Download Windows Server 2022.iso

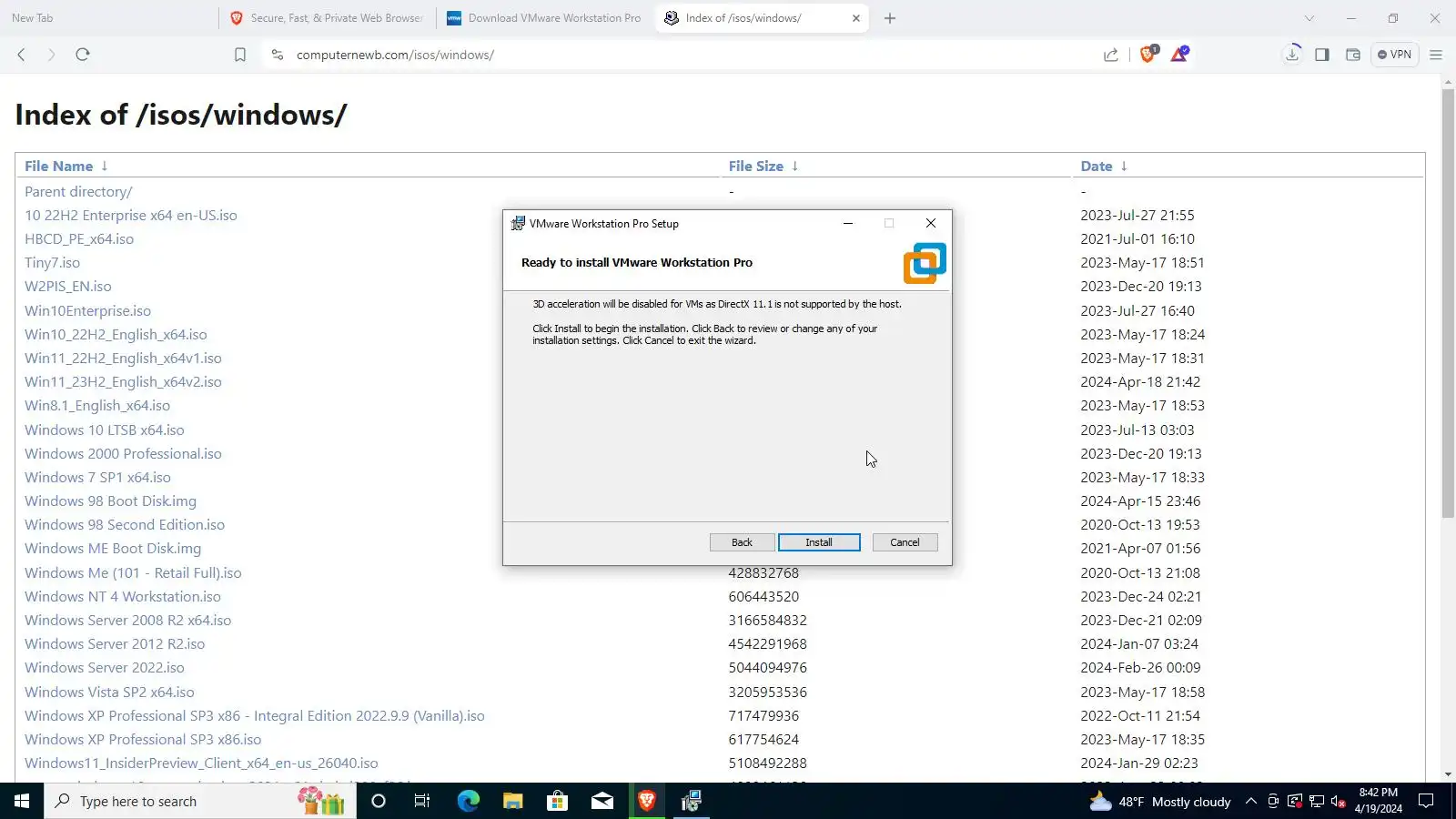pos(105,668)
